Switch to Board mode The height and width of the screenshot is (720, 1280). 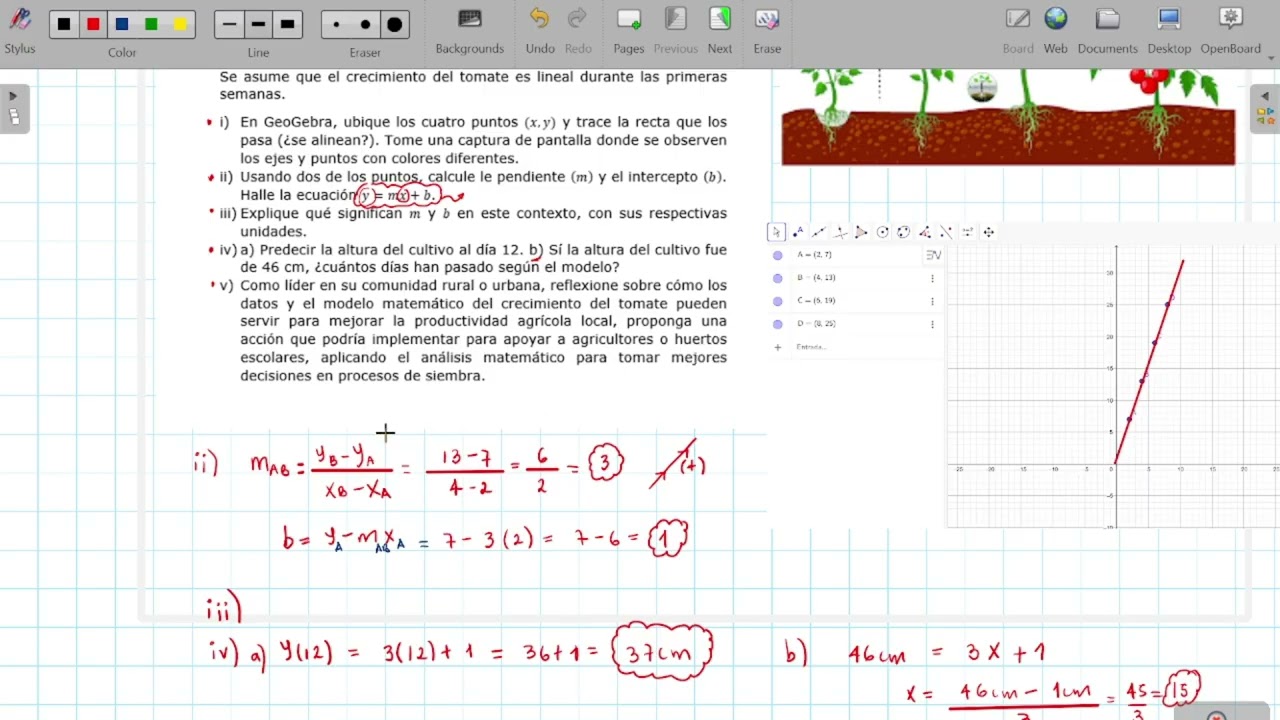[x=1018, y=30]
